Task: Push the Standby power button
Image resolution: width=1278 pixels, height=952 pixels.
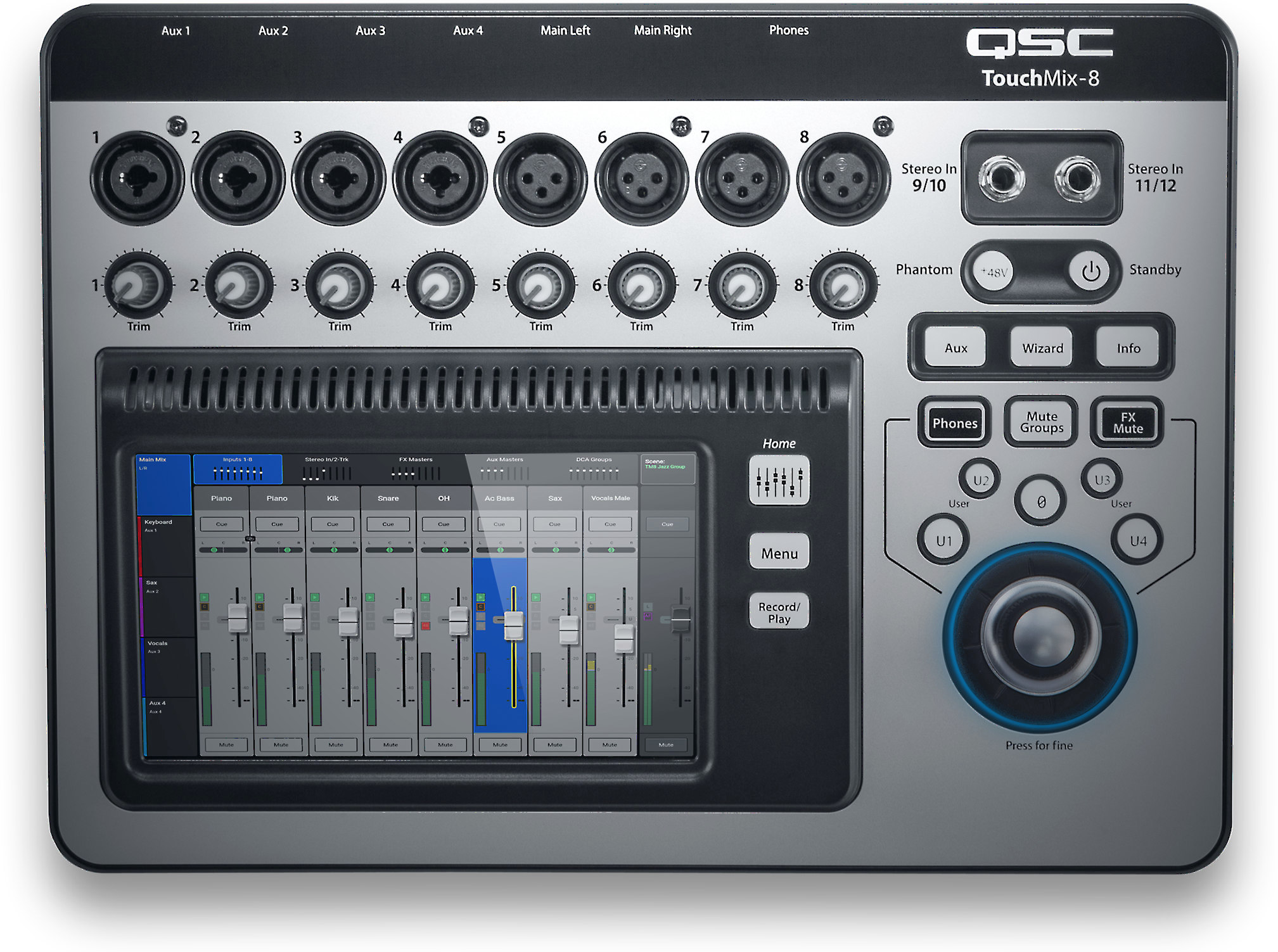Action: 1090,272
